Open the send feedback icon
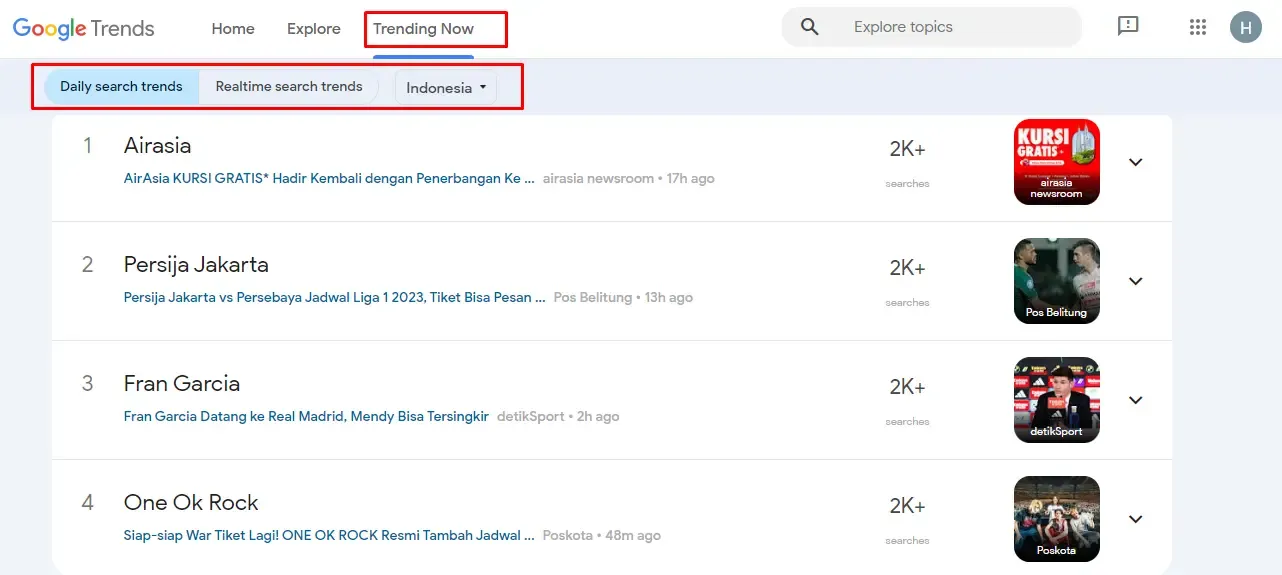 [x=1128, y=27]
